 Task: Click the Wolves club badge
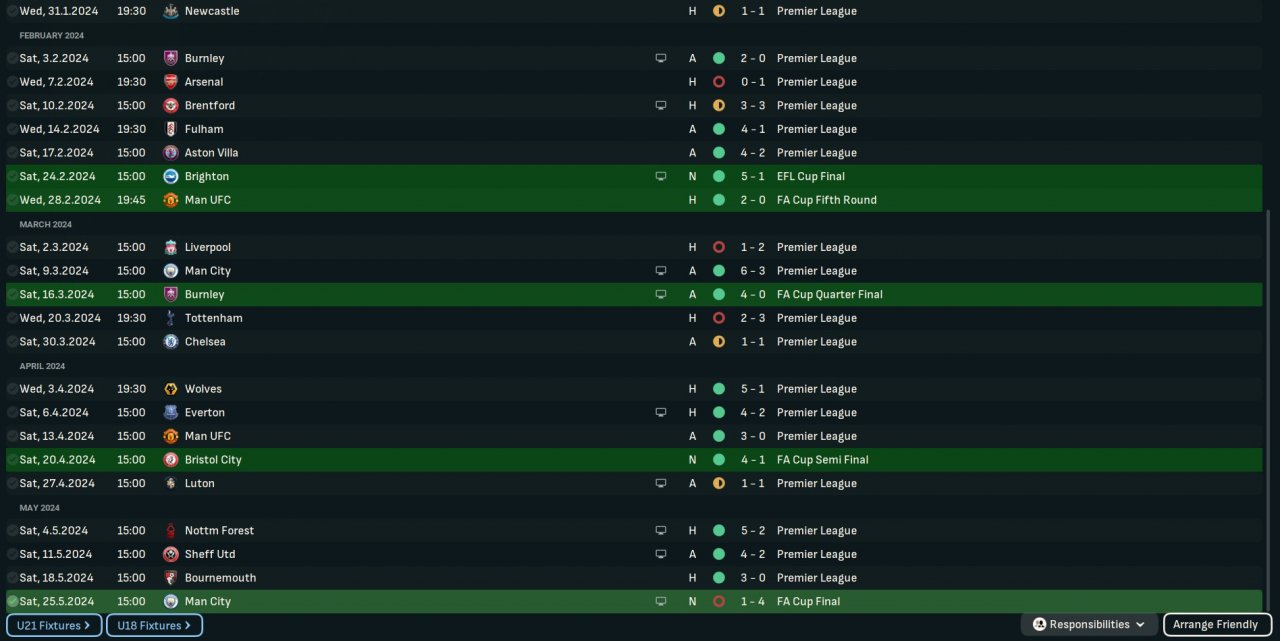170,389
